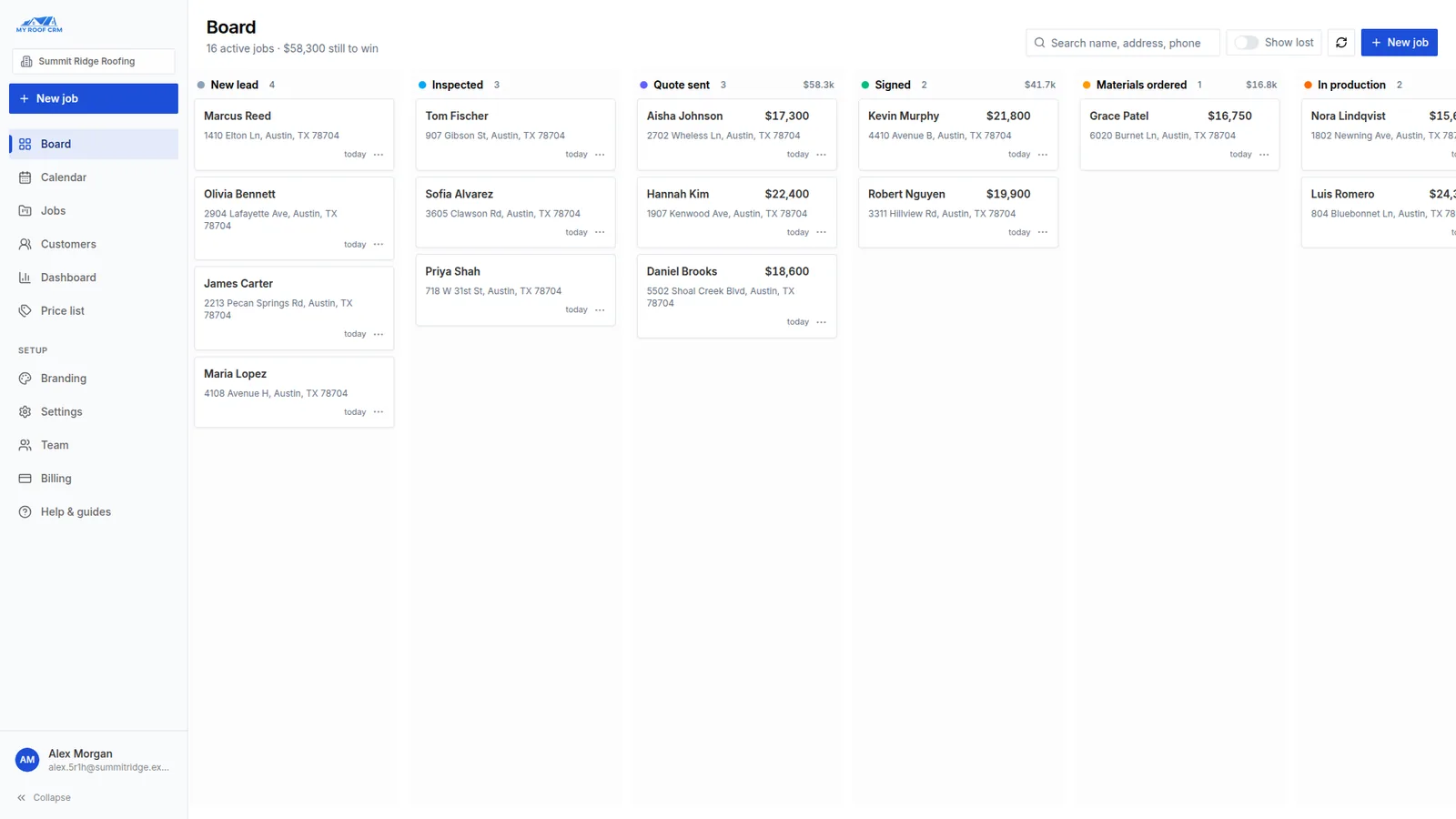Click the Alex Morgan AM avatar
This screenshot has width=1456, height=819.
click(27, 760)
